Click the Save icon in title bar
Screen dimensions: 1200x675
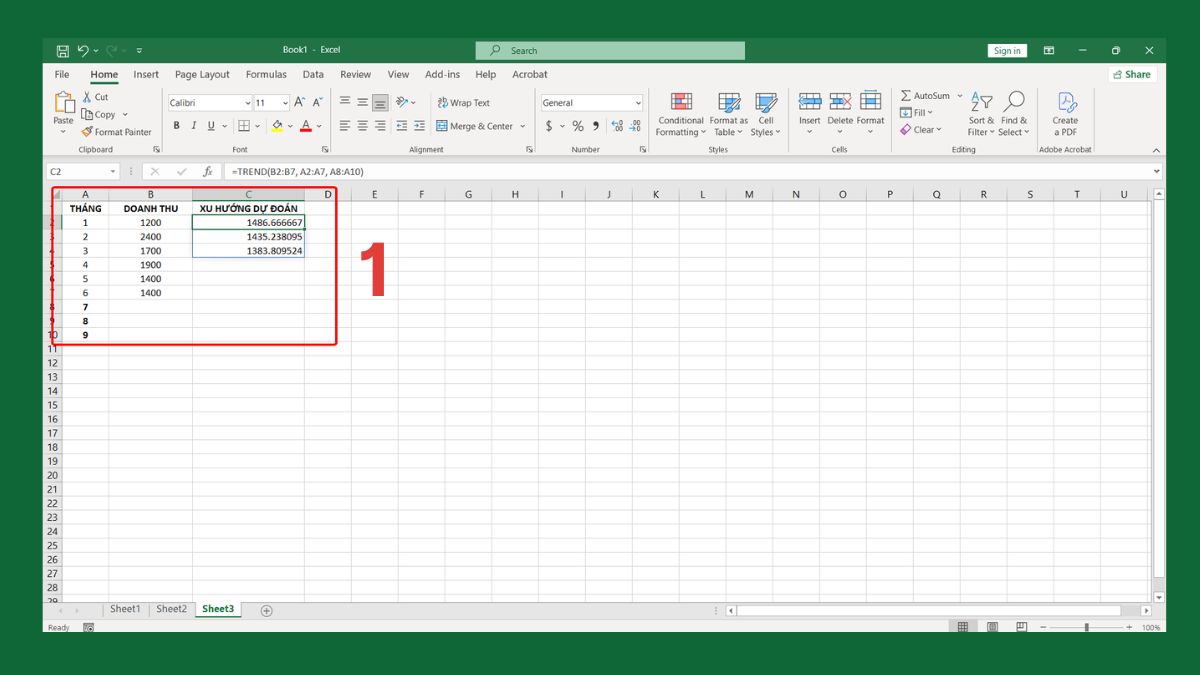[63, 50]
